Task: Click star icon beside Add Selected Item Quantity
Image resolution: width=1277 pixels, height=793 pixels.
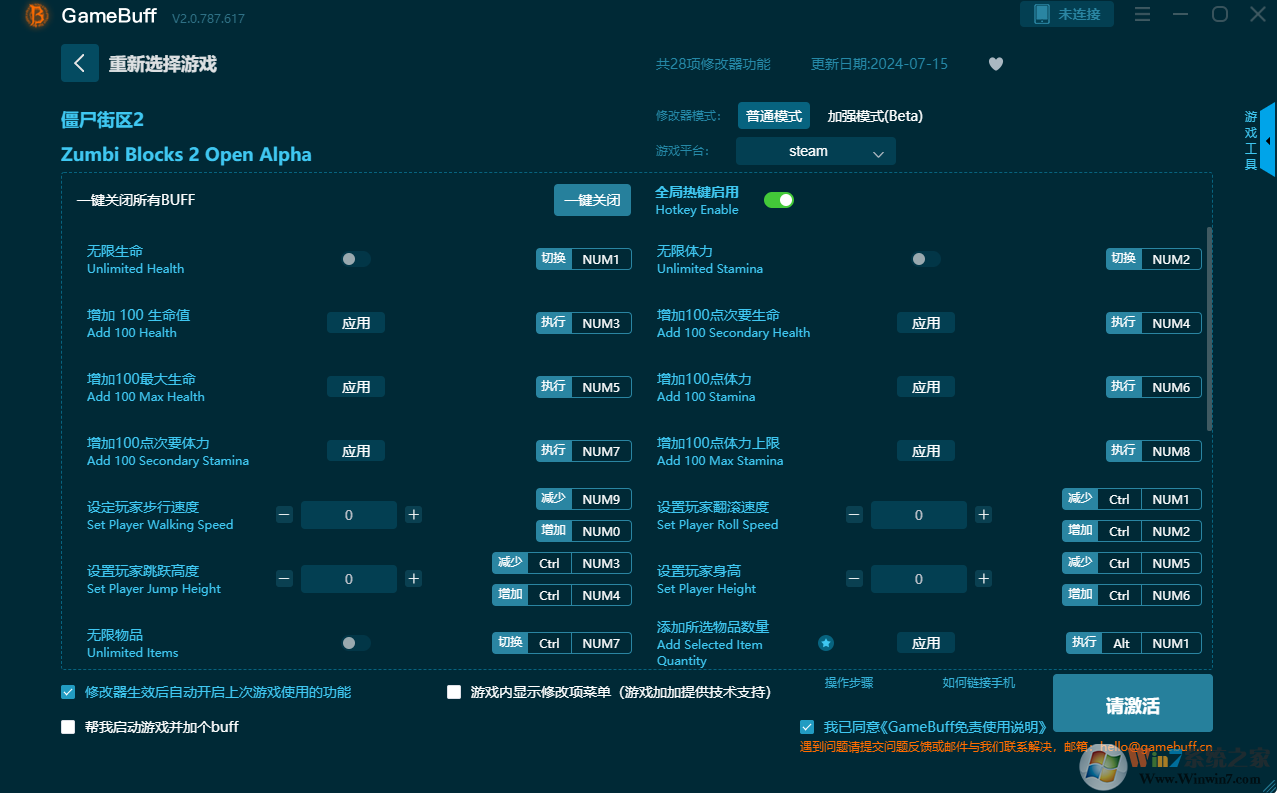Action: [826, 643]
